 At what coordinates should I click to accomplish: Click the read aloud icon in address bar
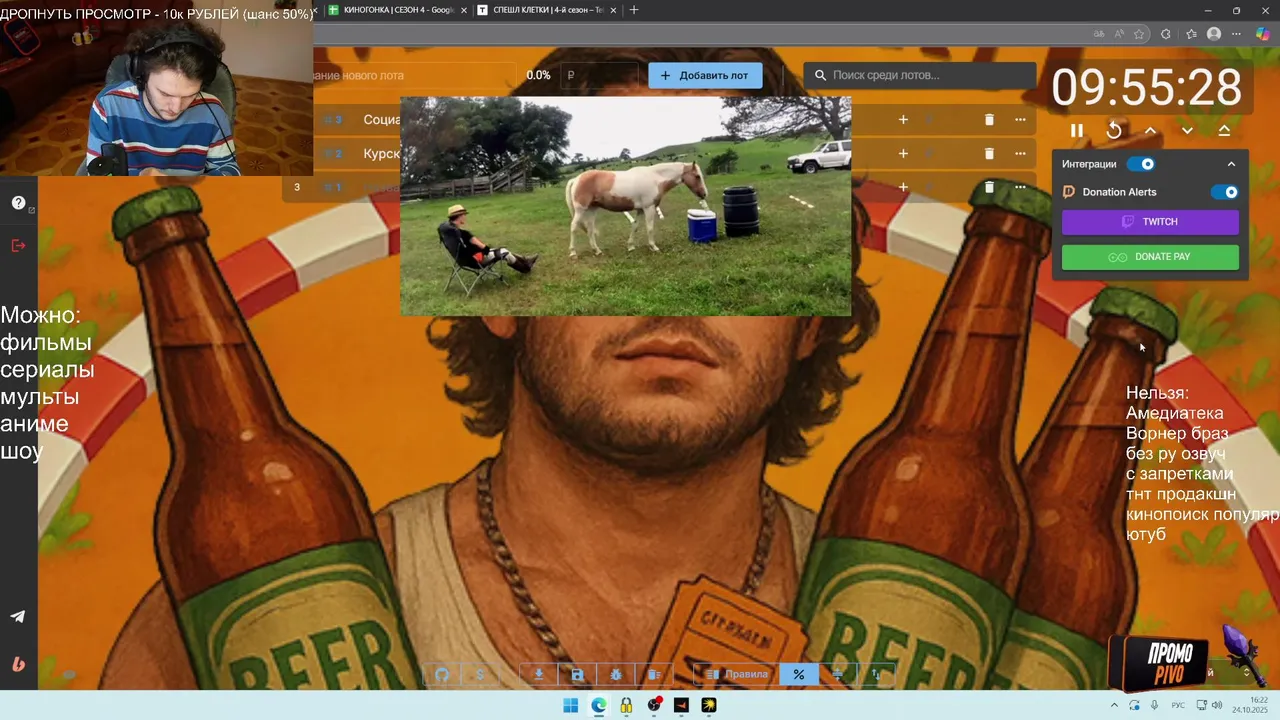point(1120,34)
